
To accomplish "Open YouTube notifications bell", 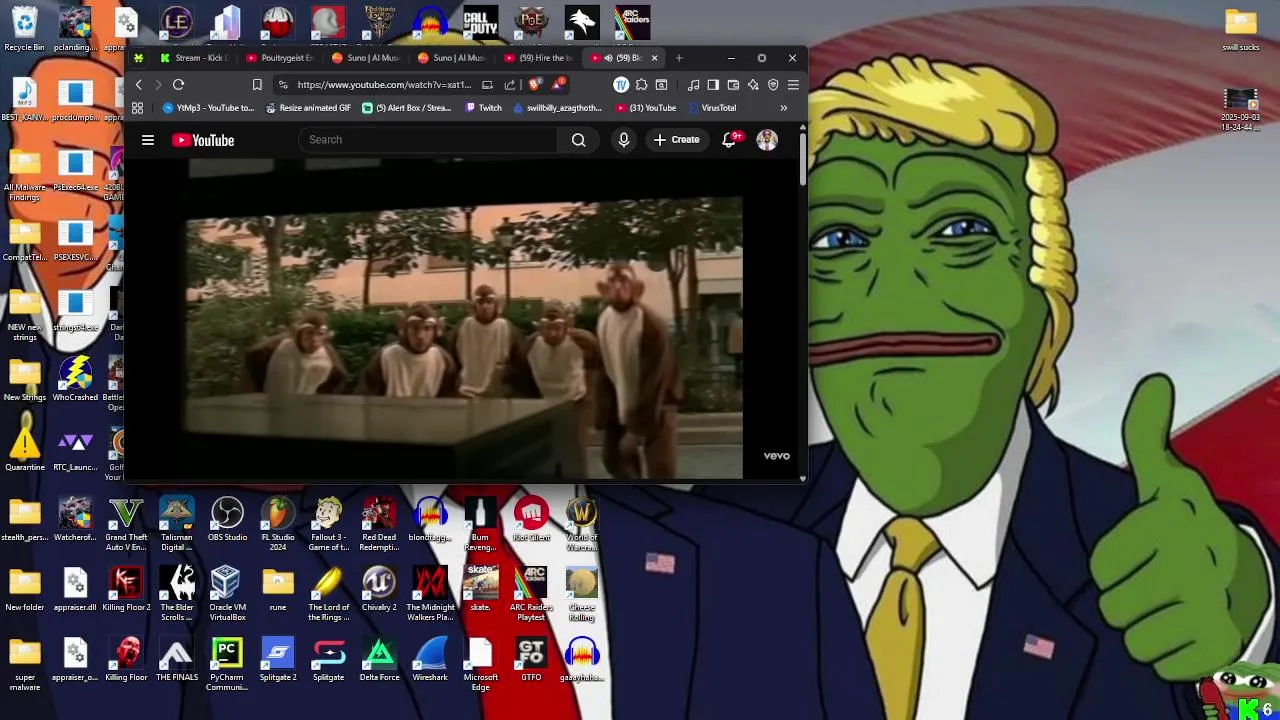I will pos(730,140).
